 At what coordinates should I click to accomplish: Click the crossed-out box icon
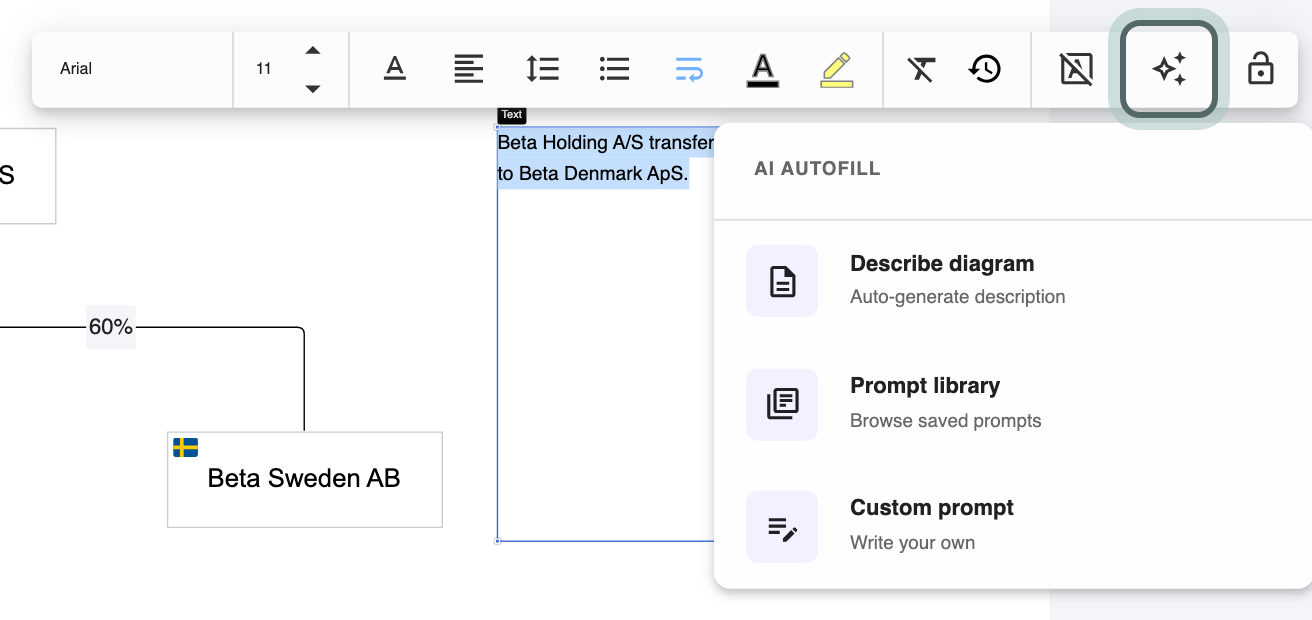pyautogui.click(x=1076, y=69)
